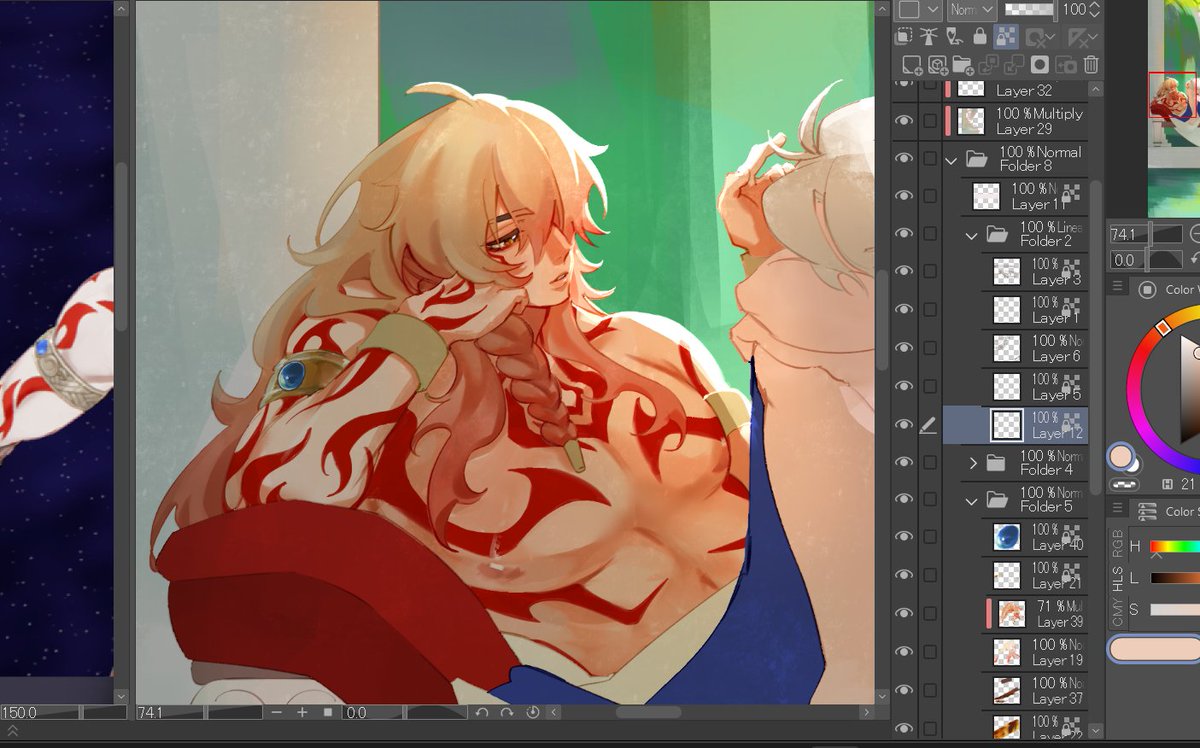Click the Navigator preview thumbnail
The image size is (1200, 748).
[x=1174, y=108]
